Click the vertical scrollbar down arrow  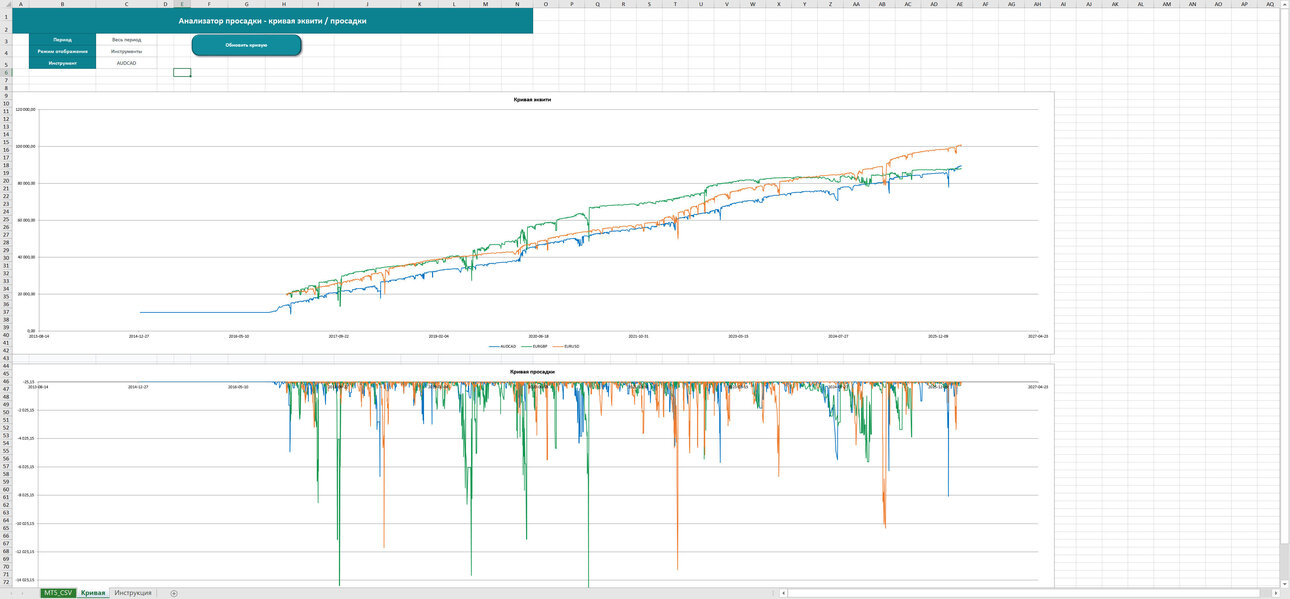click(x=1284, y=582)
